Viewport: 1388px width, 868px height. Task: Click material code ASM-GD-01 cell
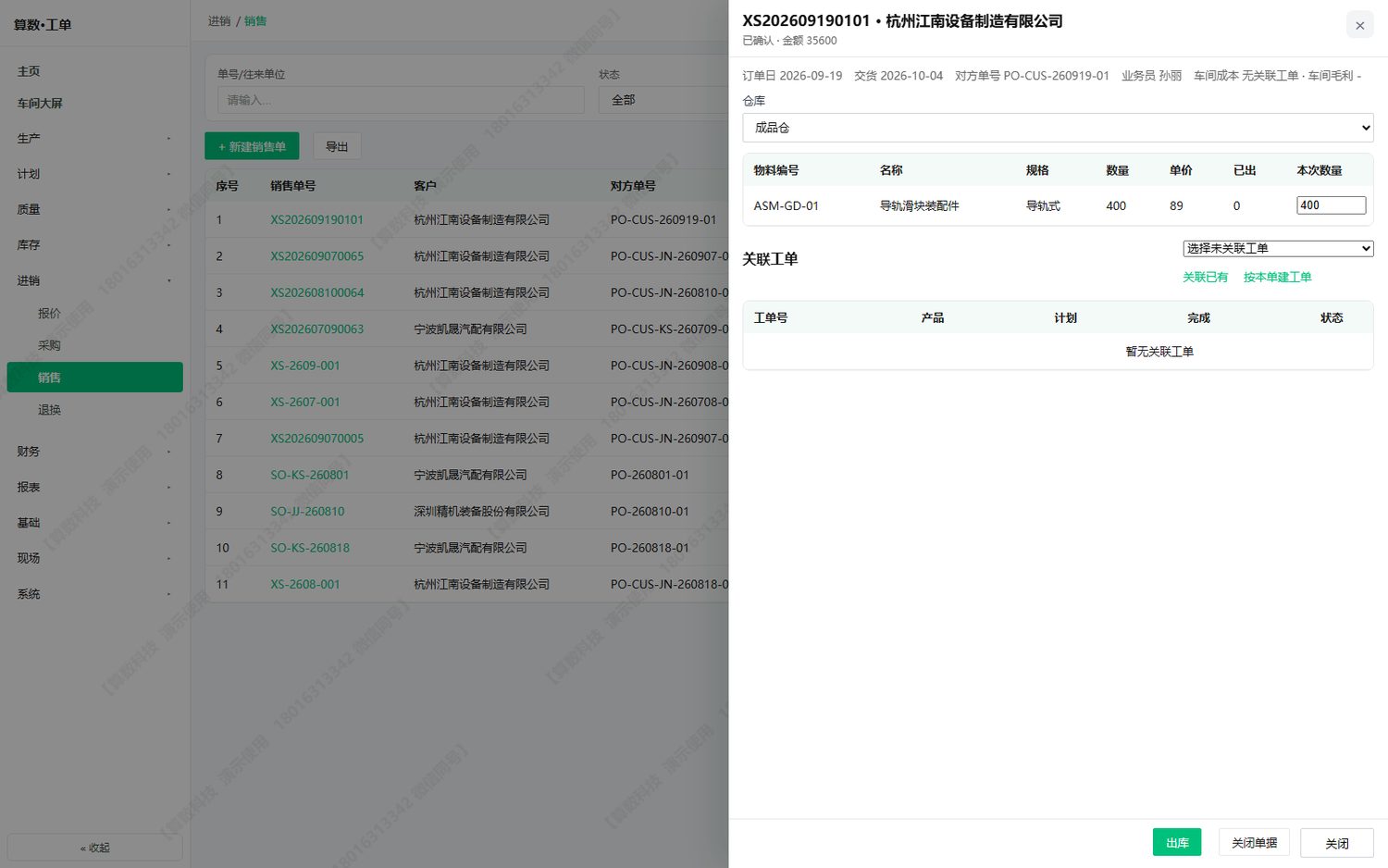click(786, 205)
